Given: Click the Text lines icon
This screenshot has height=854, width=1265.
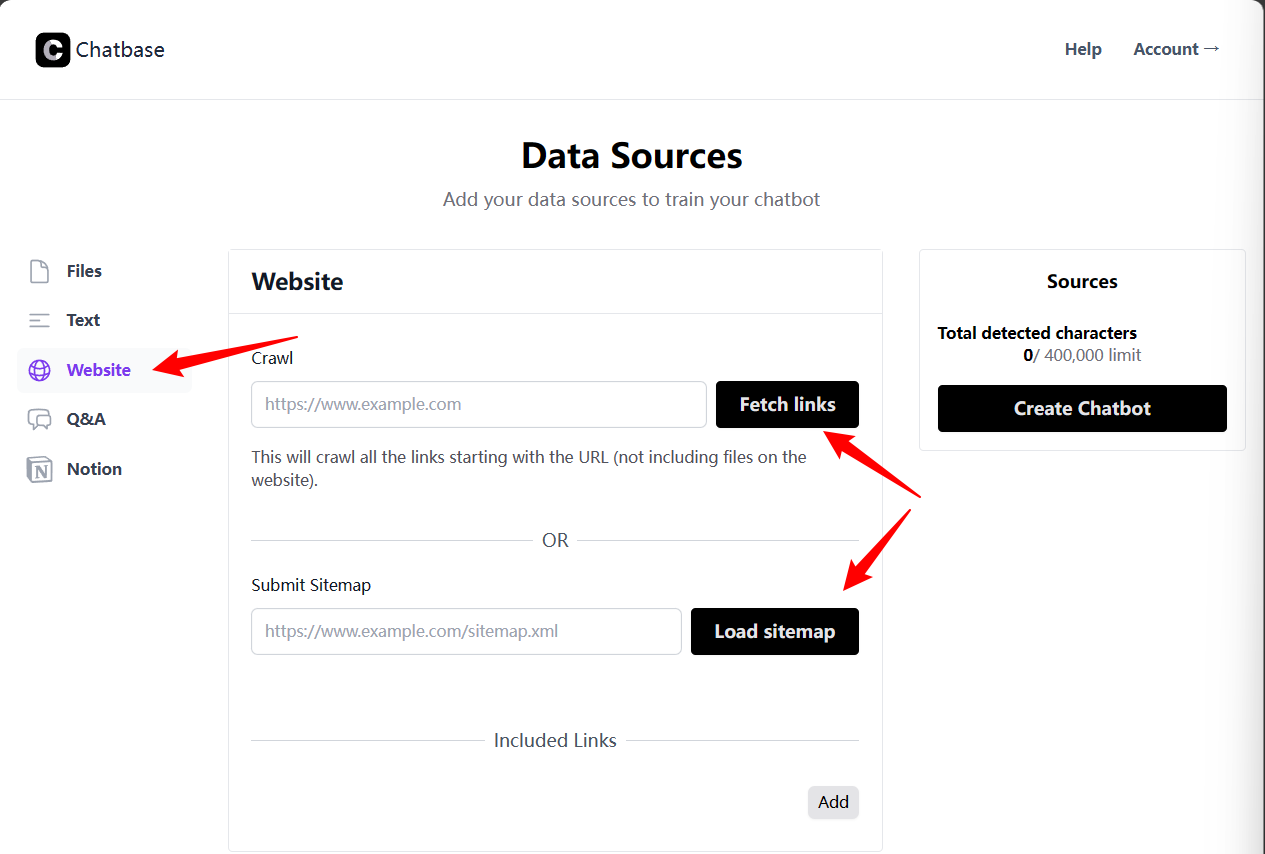Looking at the screenshot, I should pos(39,321).
